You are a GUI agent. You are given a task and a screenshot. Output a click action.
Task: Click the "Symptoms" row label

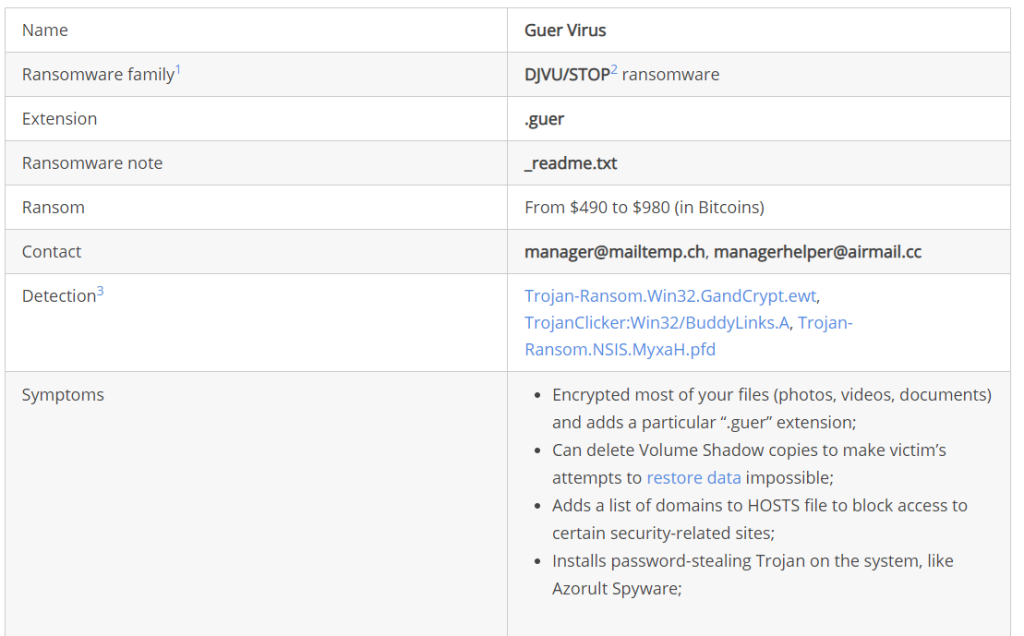tap(63, 395)
